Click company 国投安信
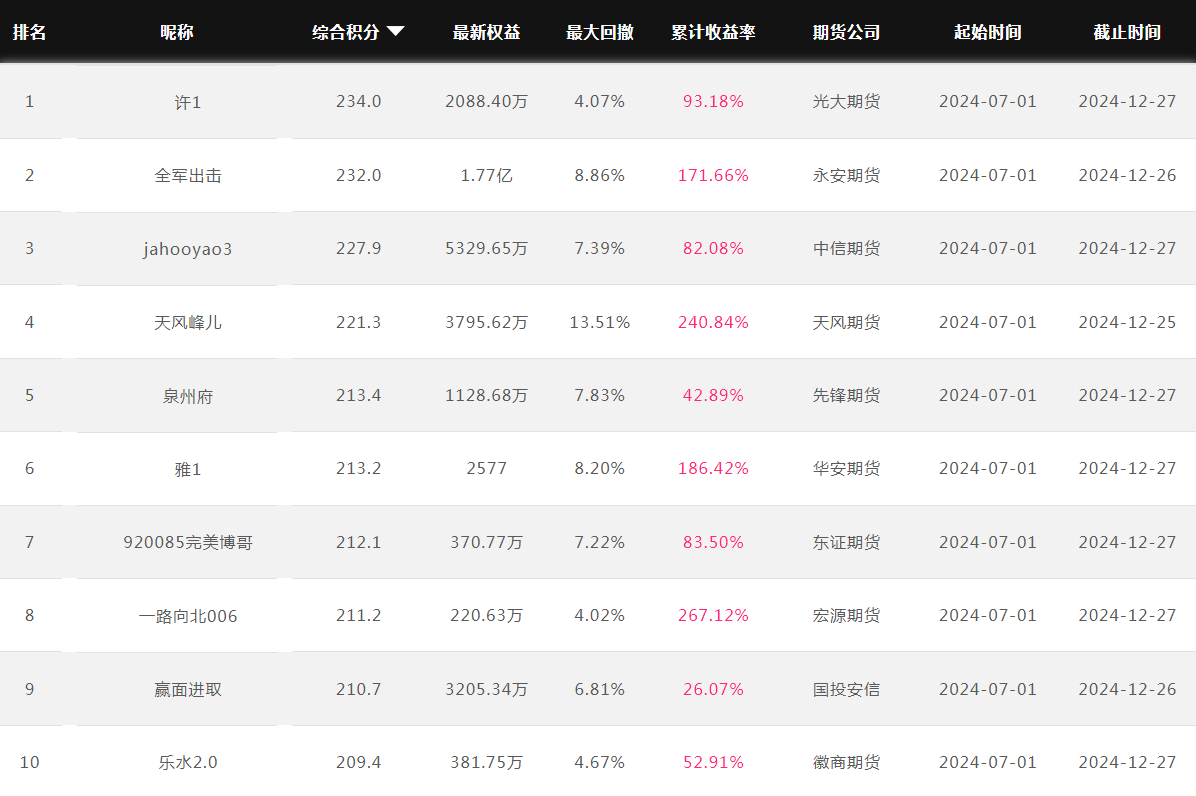This screenshot has width=1196, height=796. point(846,689)
